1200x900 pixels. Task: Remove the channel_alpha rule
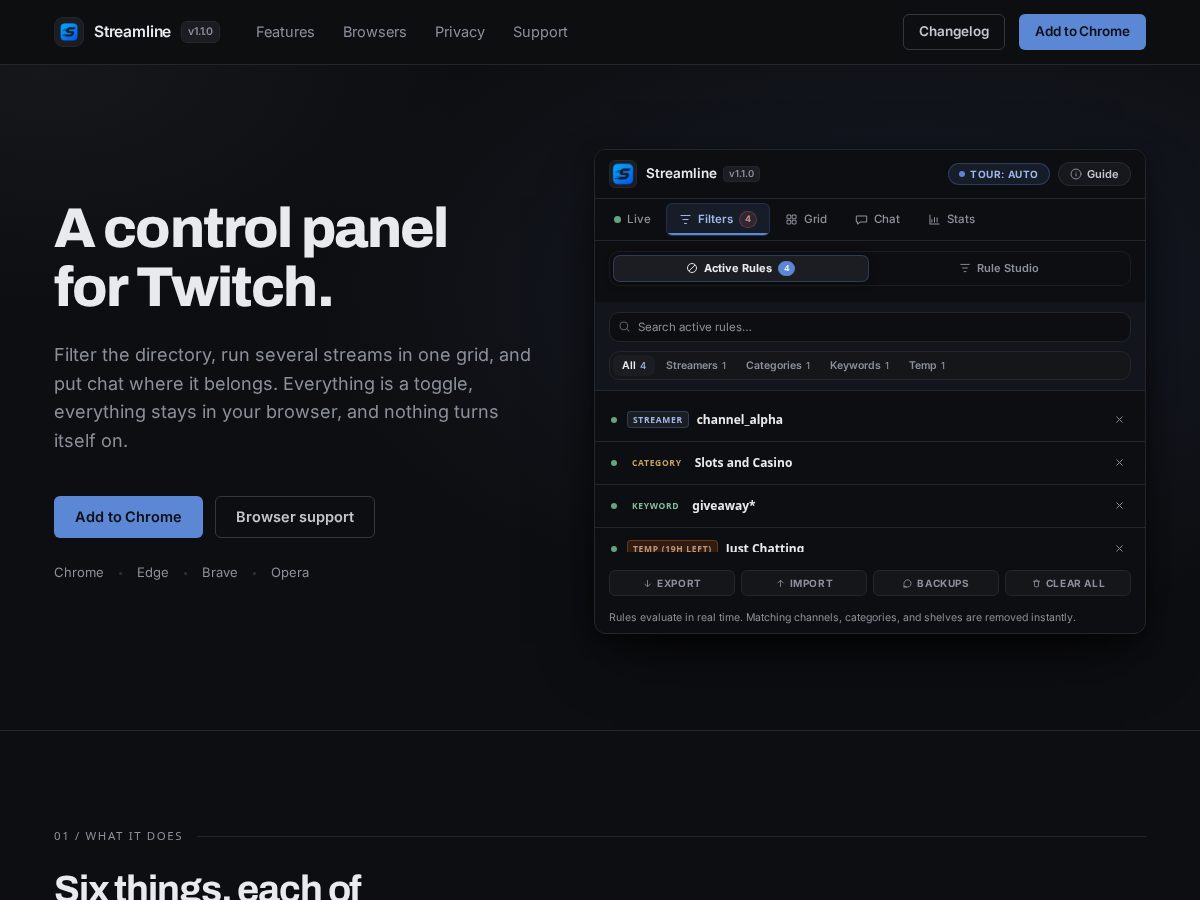point(1120,420)
